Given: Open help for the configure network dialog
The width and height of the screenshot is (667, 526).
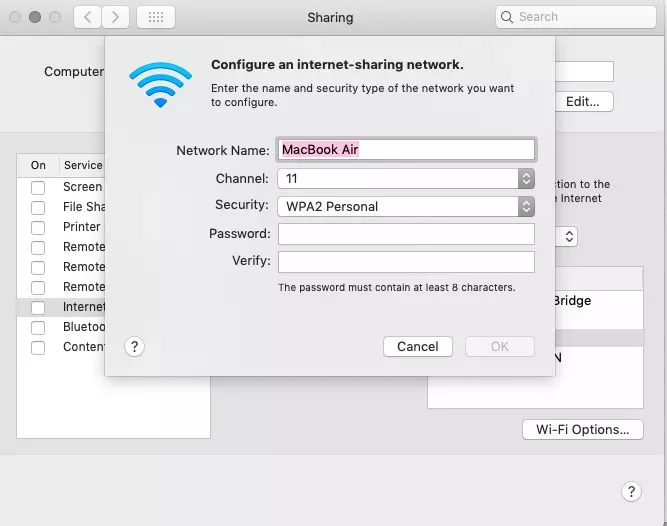Looking at the screenshot, I should coord(134,347).
